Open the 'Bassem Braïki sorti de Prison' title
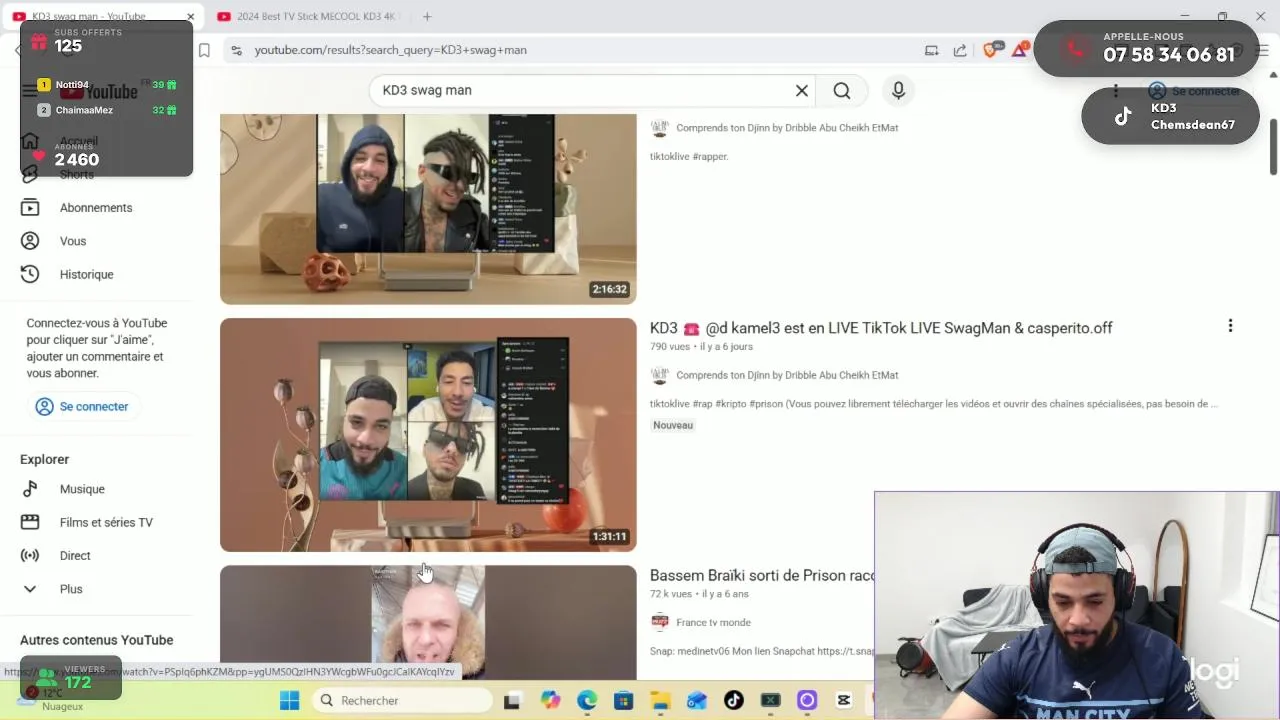The height and width of the screenshot is (720, 1280). (x=762, y=576)
